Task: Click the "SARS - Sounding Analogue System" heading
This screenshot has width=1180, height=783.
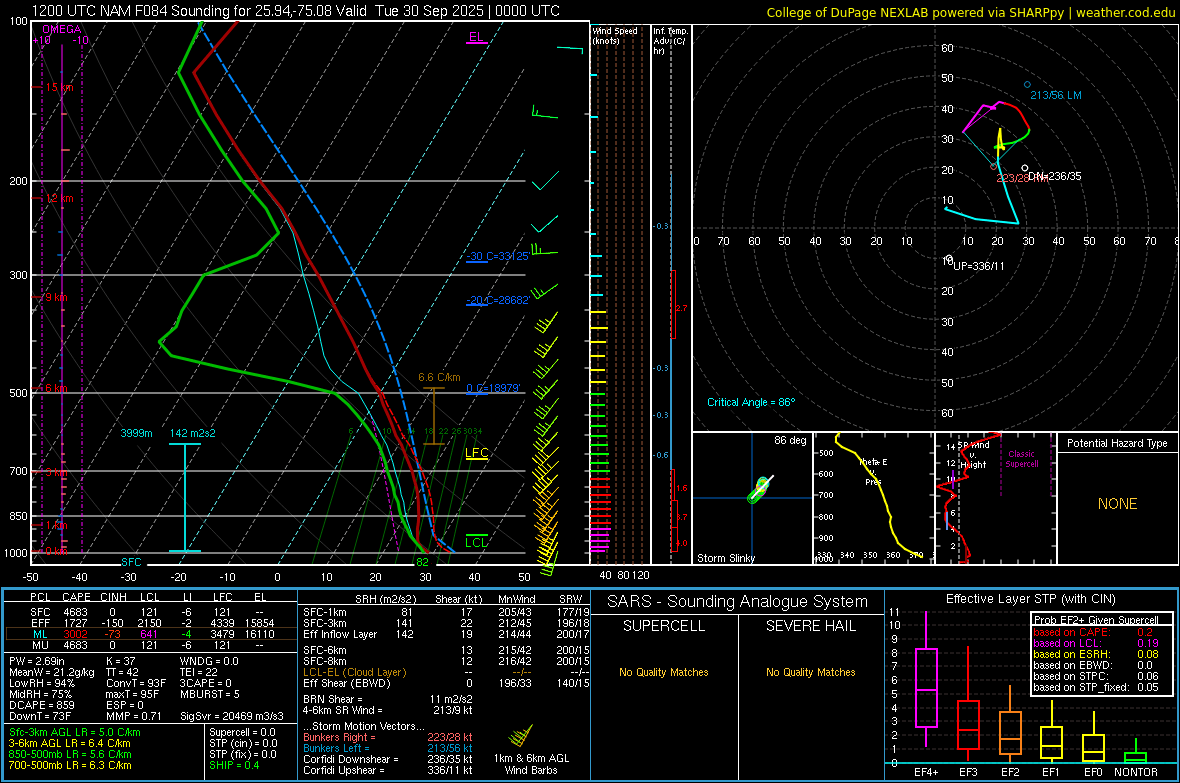Action: (x=737, y=602)
